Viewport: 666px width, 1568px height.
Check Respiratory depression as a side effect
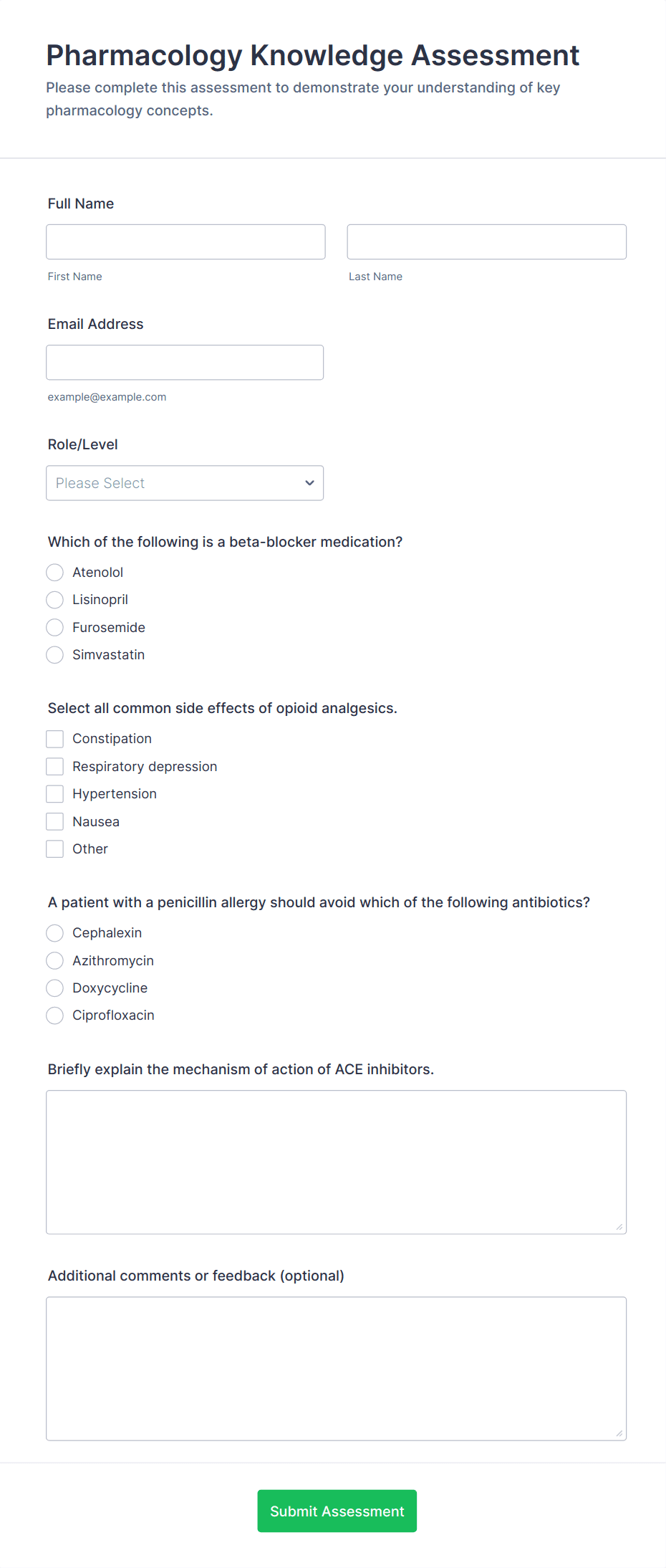(54, 766)
